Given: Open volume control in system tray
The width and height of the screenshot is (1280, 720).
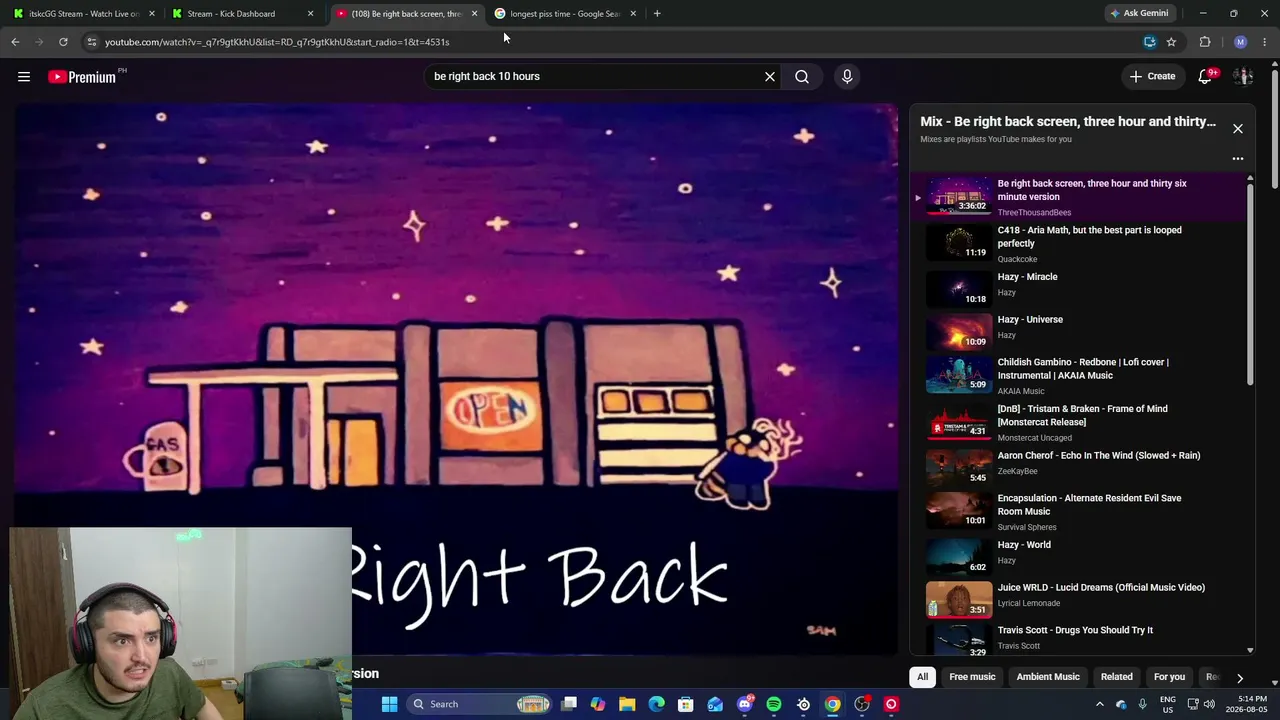Looking at the screenshot, I should click(x=1209, y=704).
